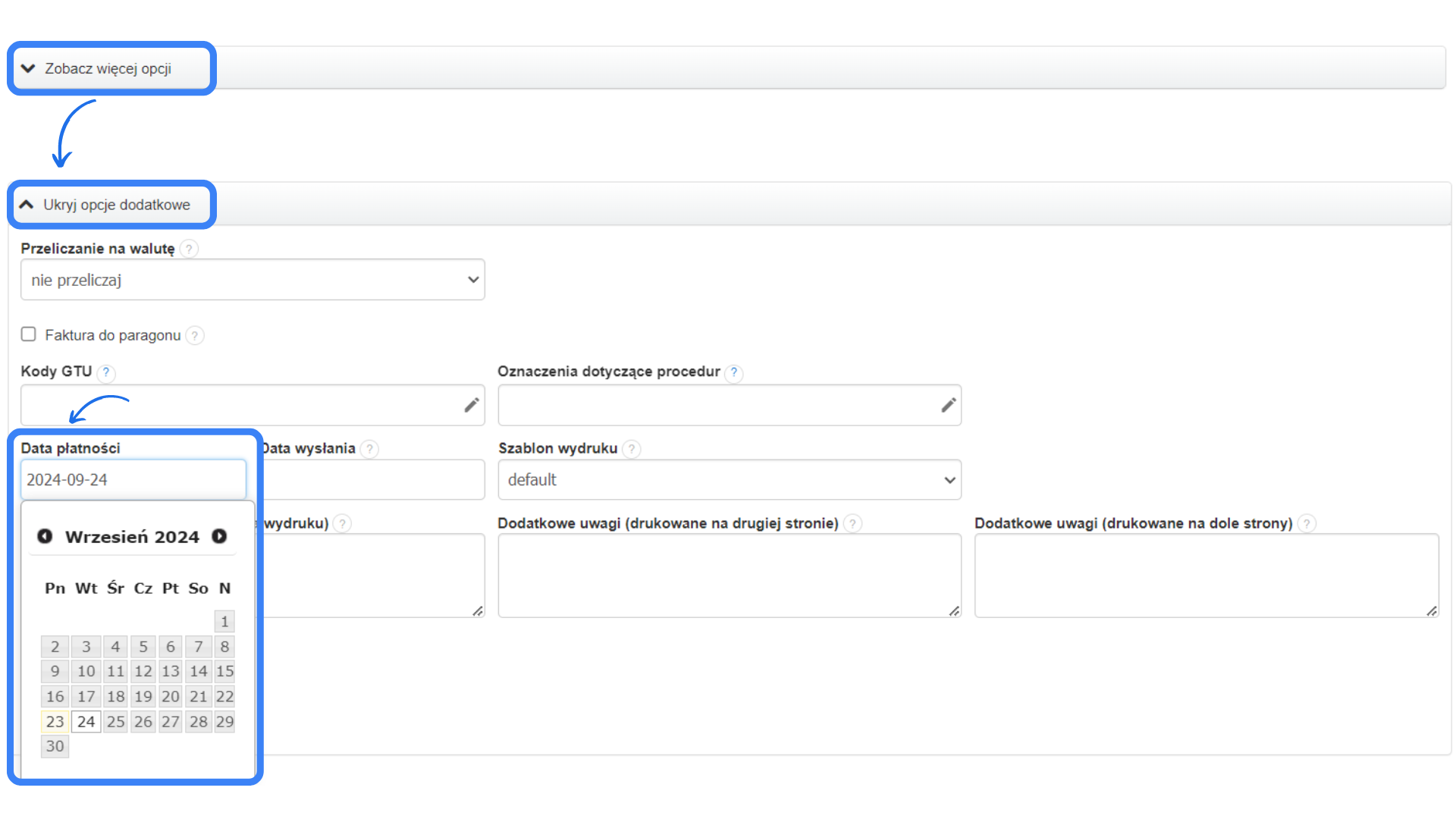Image resolution: width=1456 pixels, height=819 pixels.
Task: Collapse Ukryj opcje dodatkowe section
Action: click(115, 205)
